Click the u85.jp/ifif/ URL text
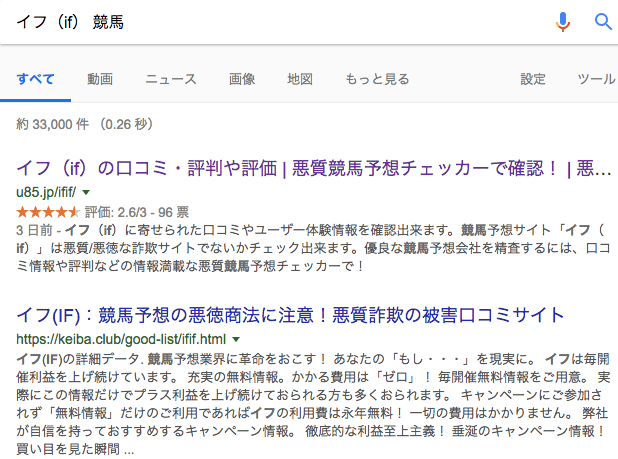The height and width of the screenshot is (459, 618). coord(46,192)
